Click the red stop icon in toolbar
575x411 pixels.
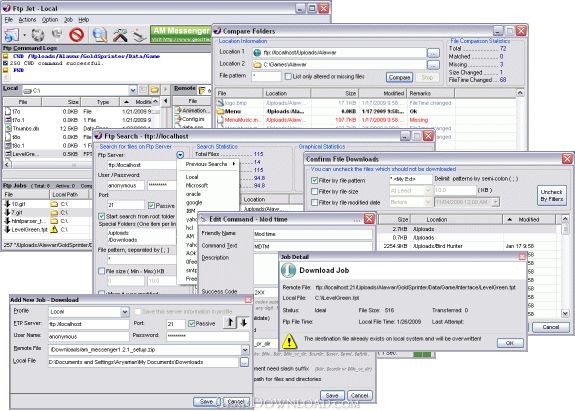click(77, 35)
